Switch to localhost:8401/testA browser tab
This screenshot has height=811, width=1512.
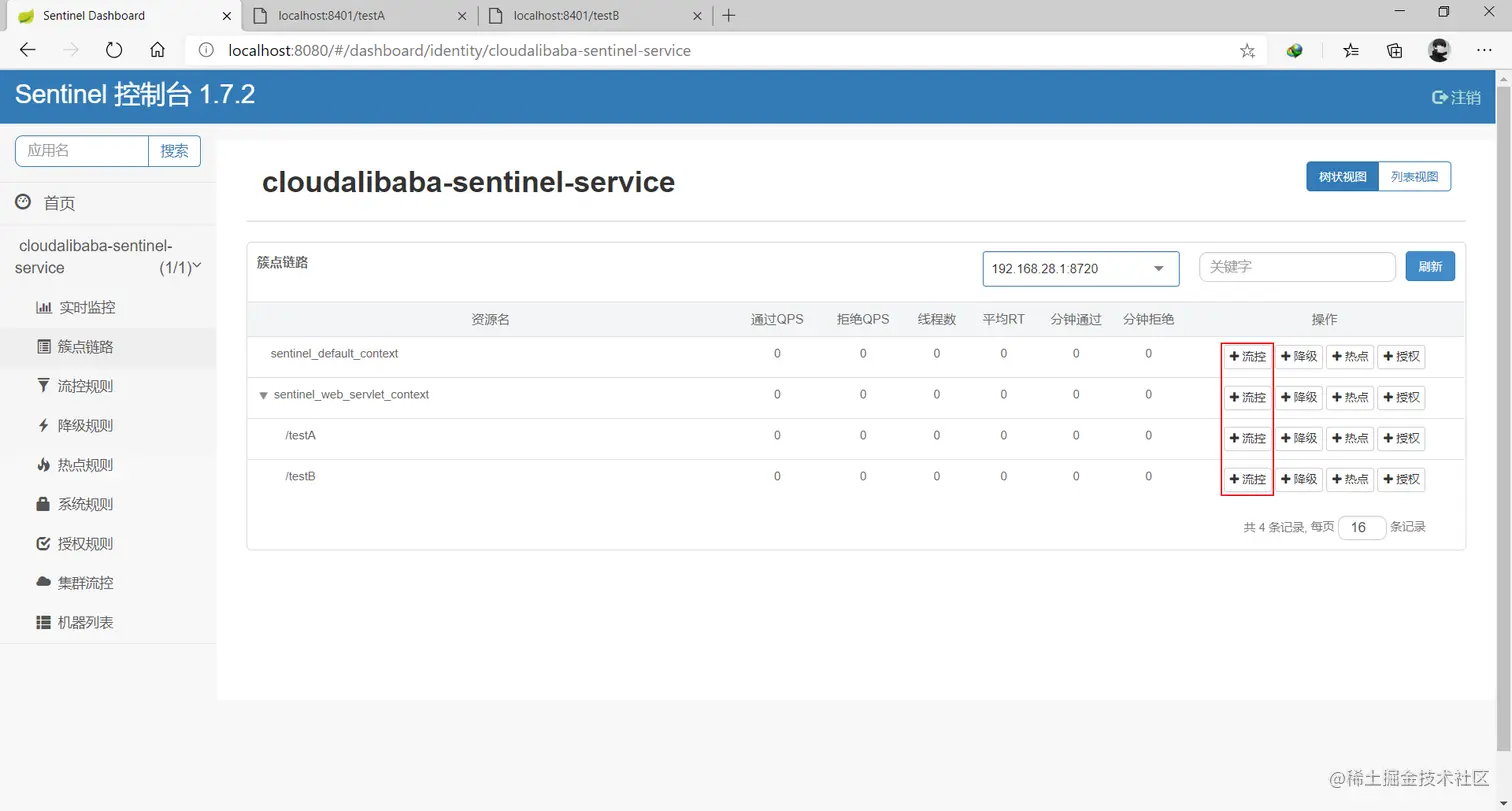pos(360,15)
